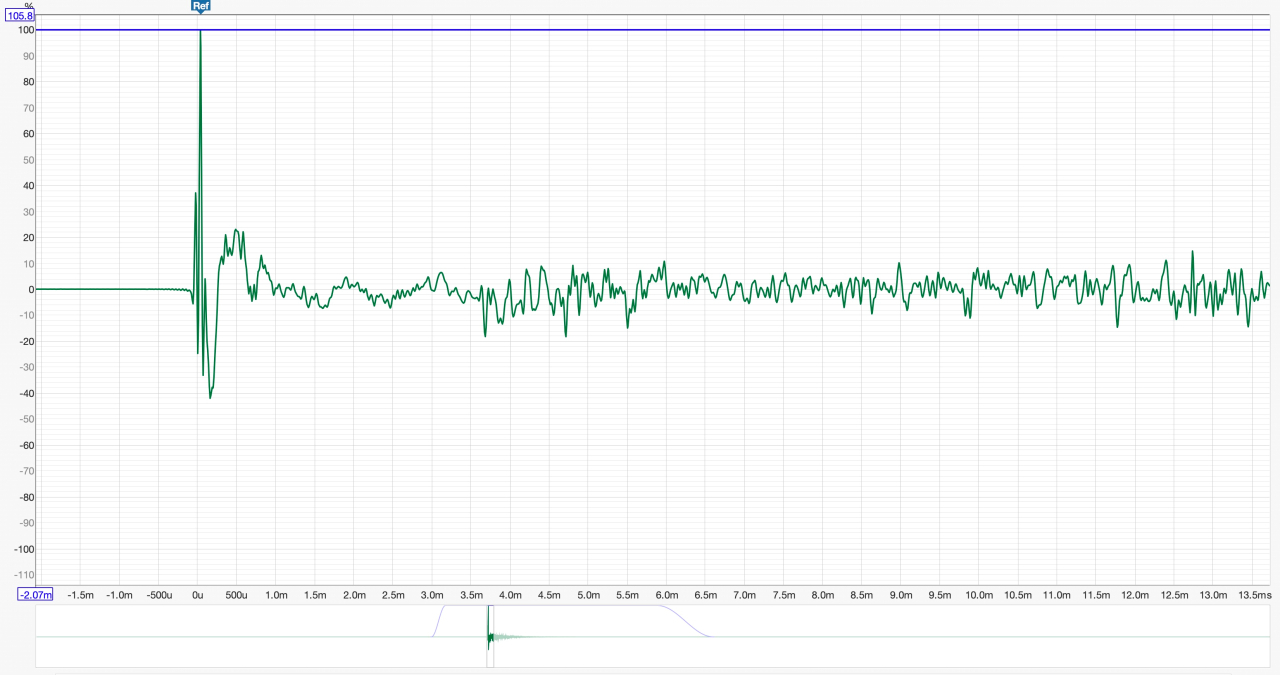Screen dimensions: 1280x675
Task: Click the -110 label on the vertical axis
Action: pos(23,575)
